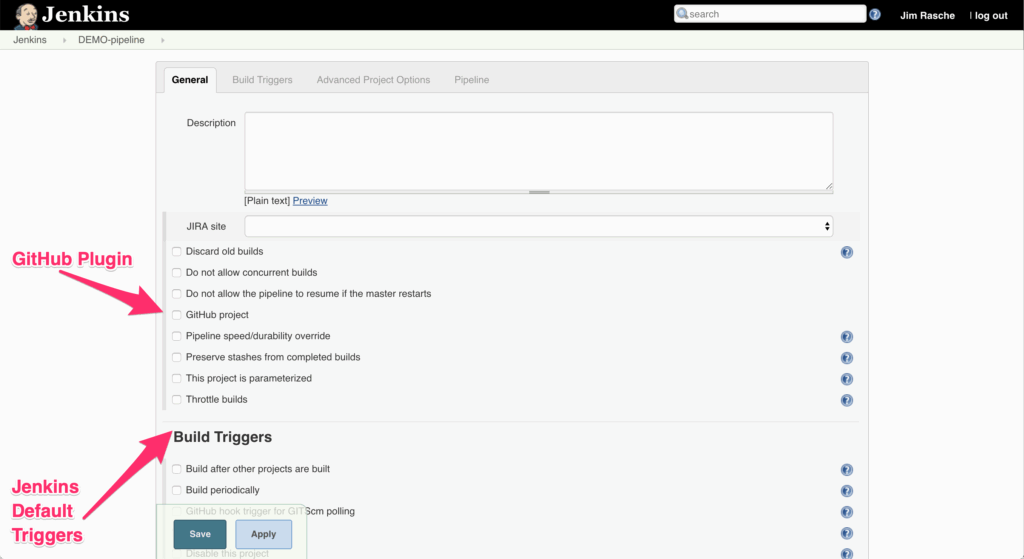Open help for Pipeline speed/durability override

(846, 337)
